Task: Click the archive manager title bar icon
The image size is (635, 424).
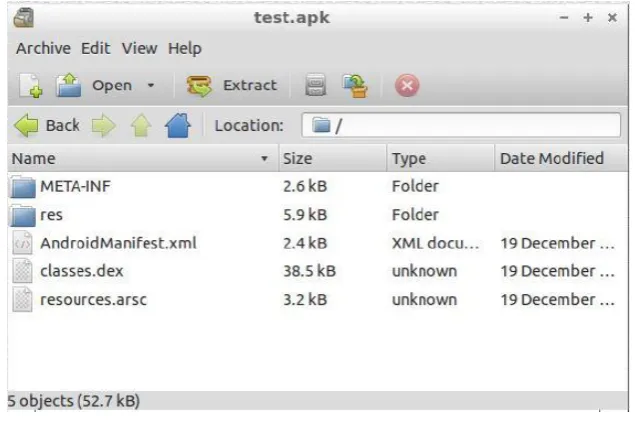Action: (x=23, y=18)
